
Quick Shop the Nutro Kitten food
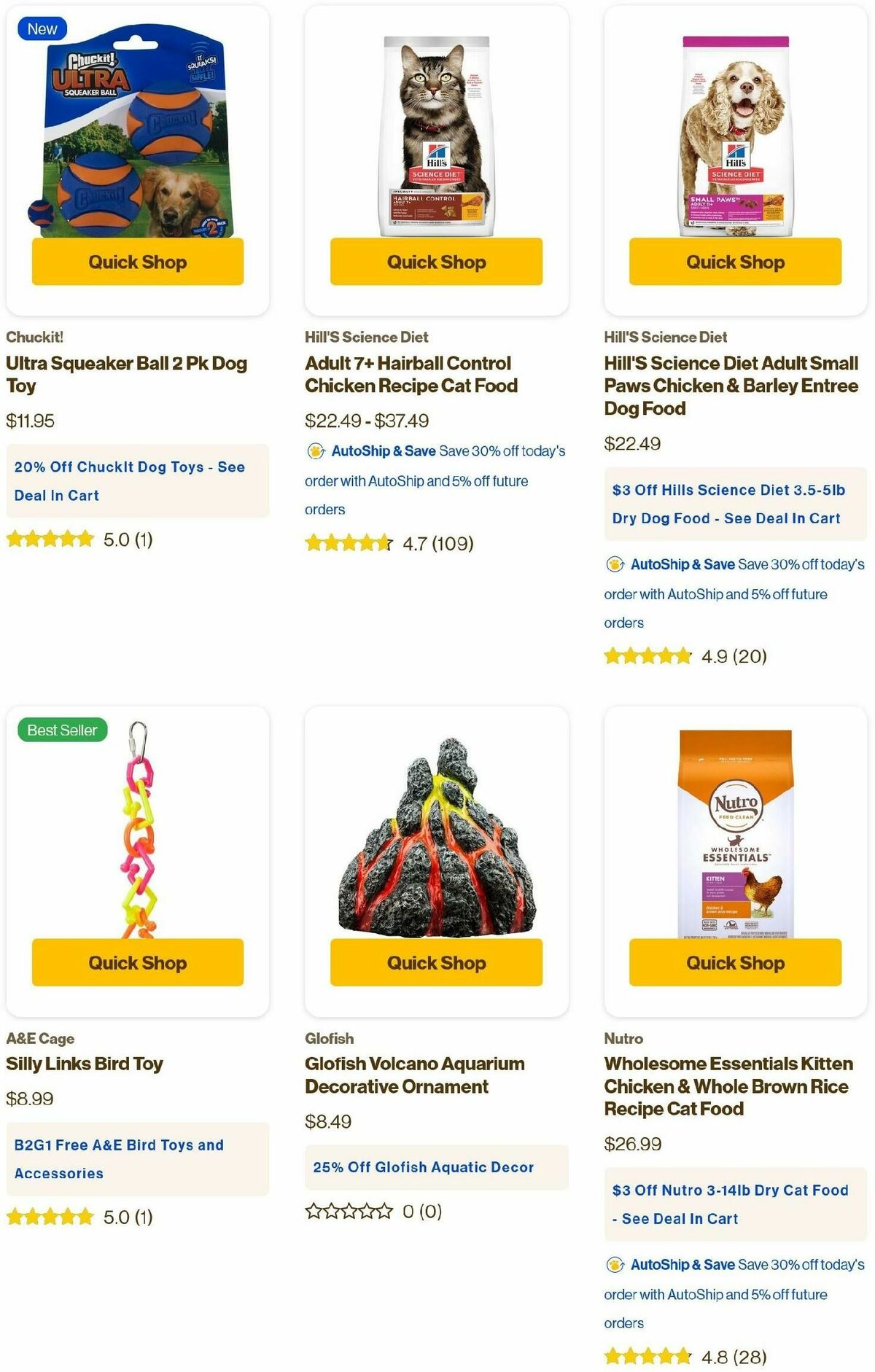(x=735, y=962)
